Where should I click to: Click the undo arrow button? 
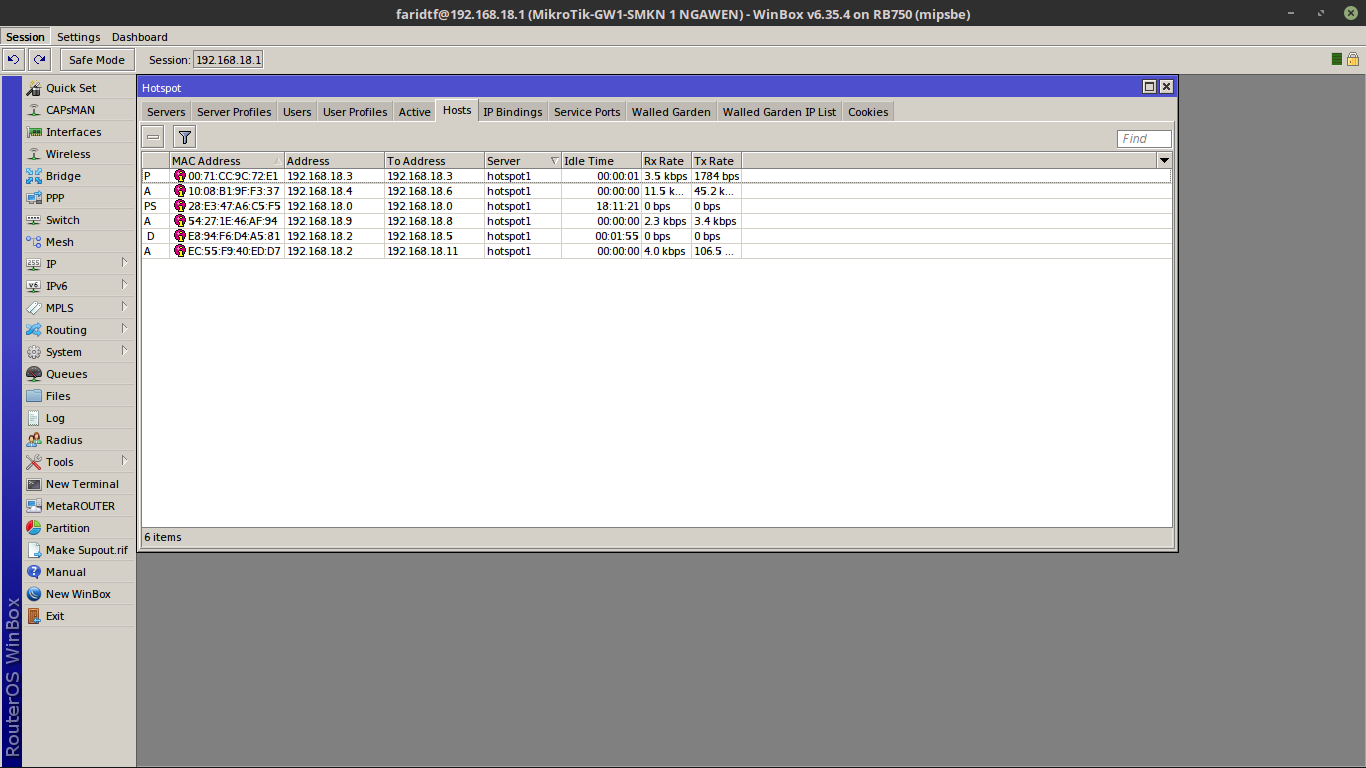coord(13,60)
